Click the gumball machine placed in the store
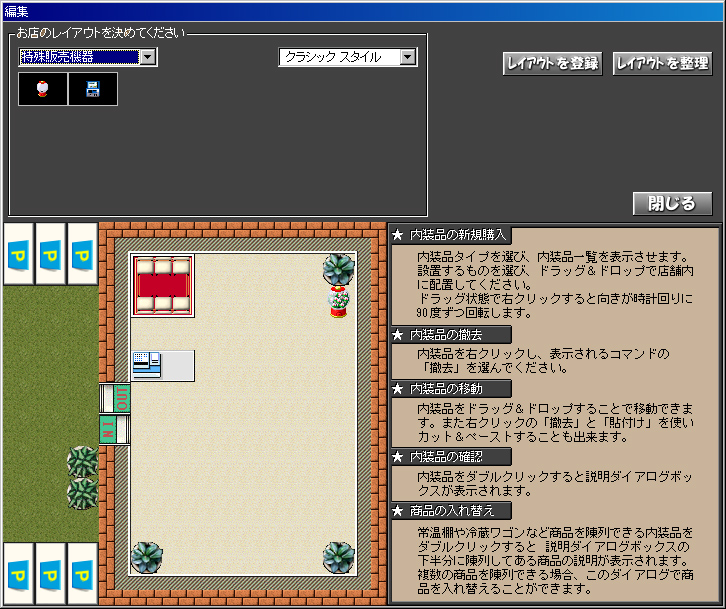The image size is (726, 609). tap(338, 302)
